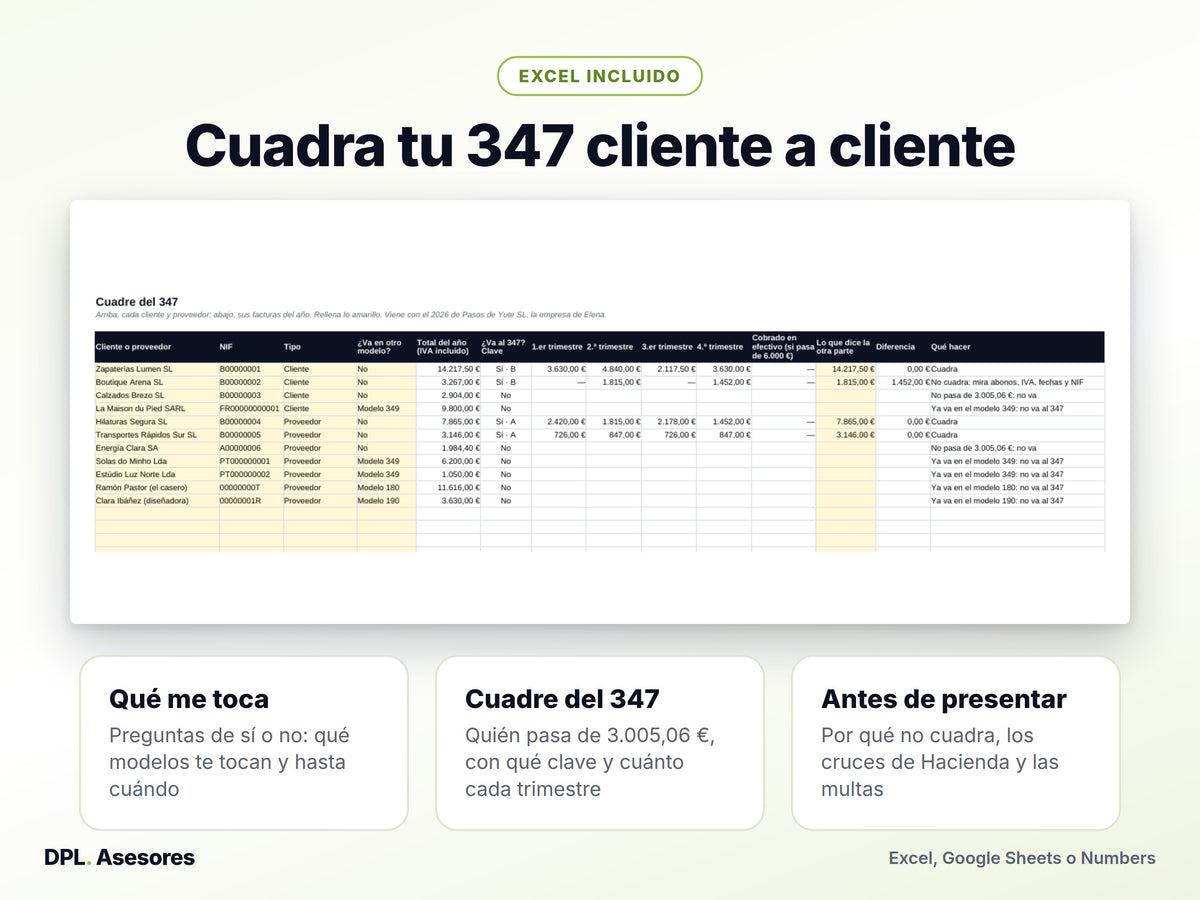Open the 'Antes de presentar' card

[956, 743]
